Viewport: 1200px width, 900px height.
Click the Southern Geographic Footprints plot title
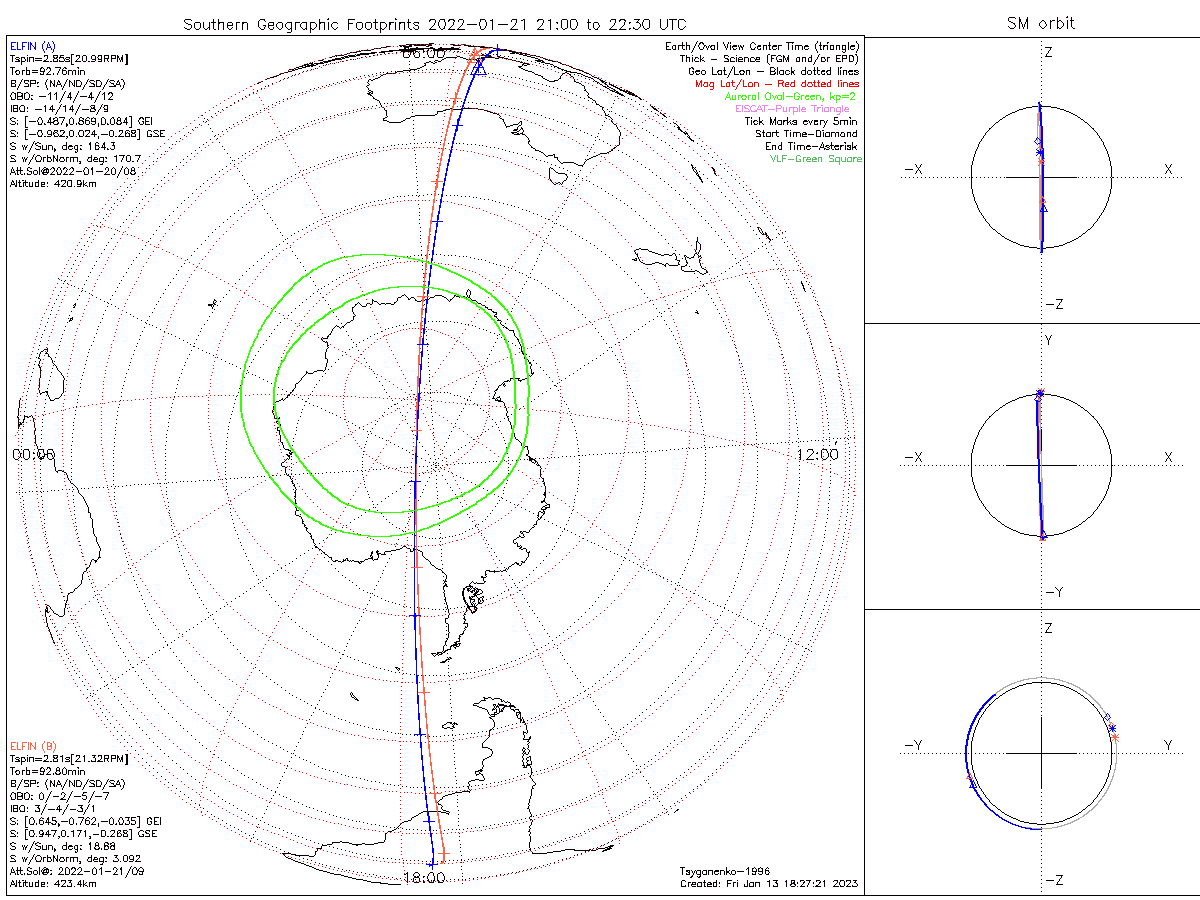click(436, 23)
